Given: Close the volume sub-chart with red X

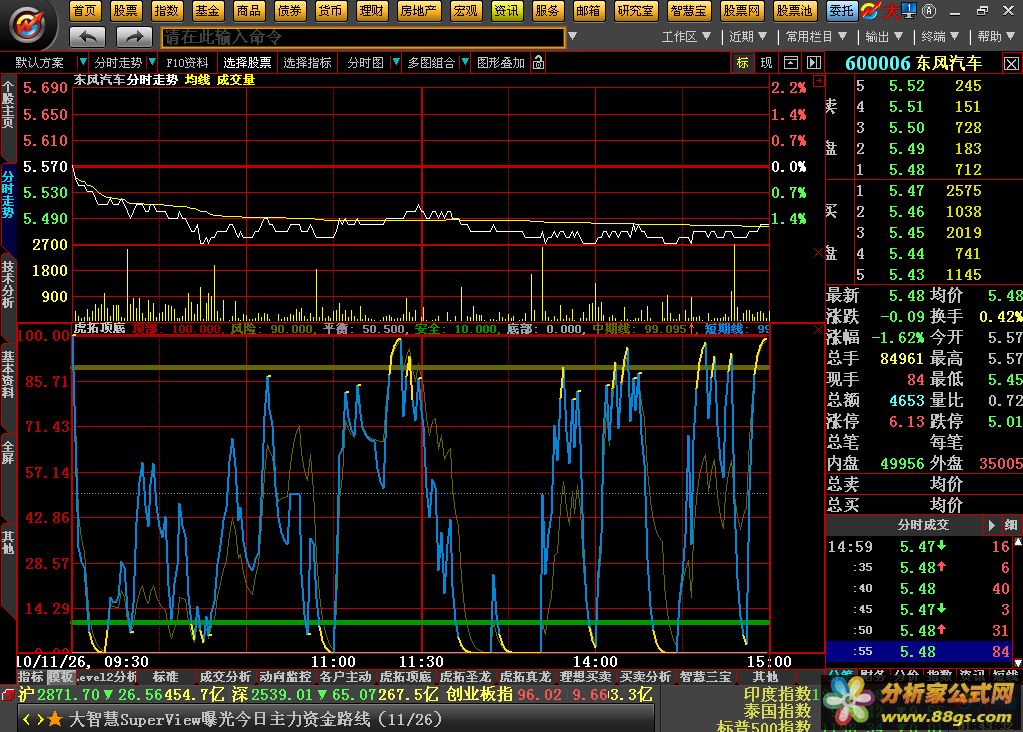Looking at the screenshot, I should 819,252.
